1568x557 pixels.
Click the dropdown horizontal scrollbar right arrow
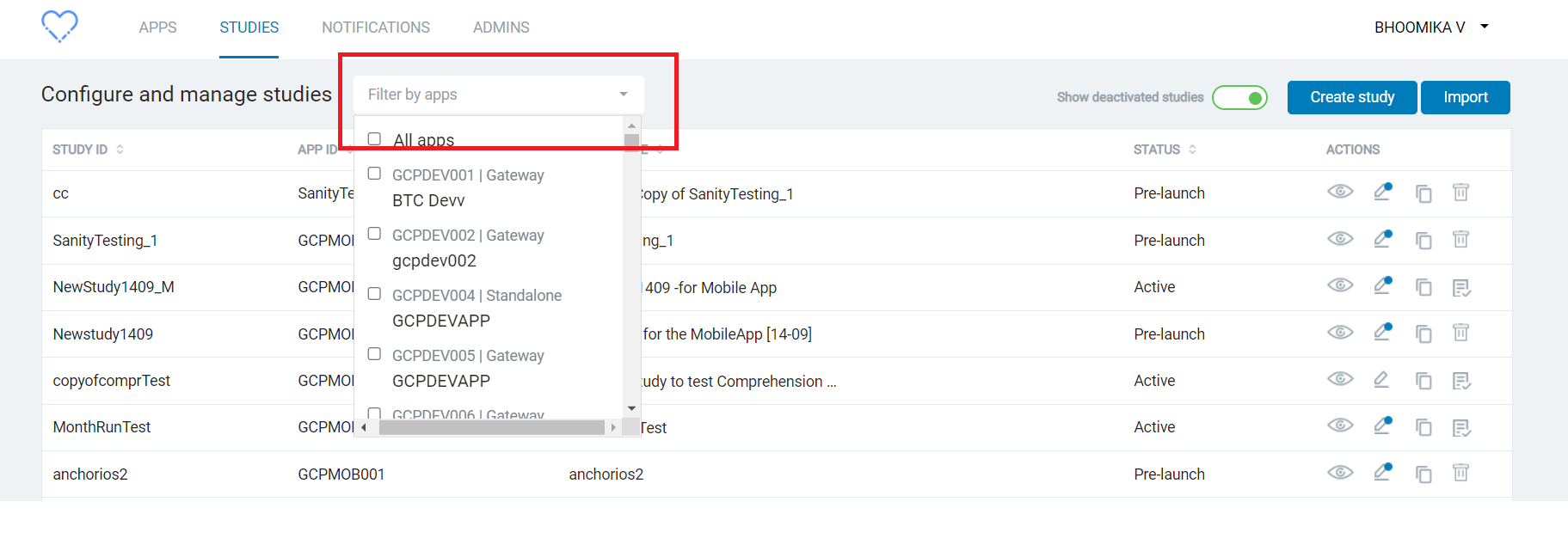click(613, 427)
